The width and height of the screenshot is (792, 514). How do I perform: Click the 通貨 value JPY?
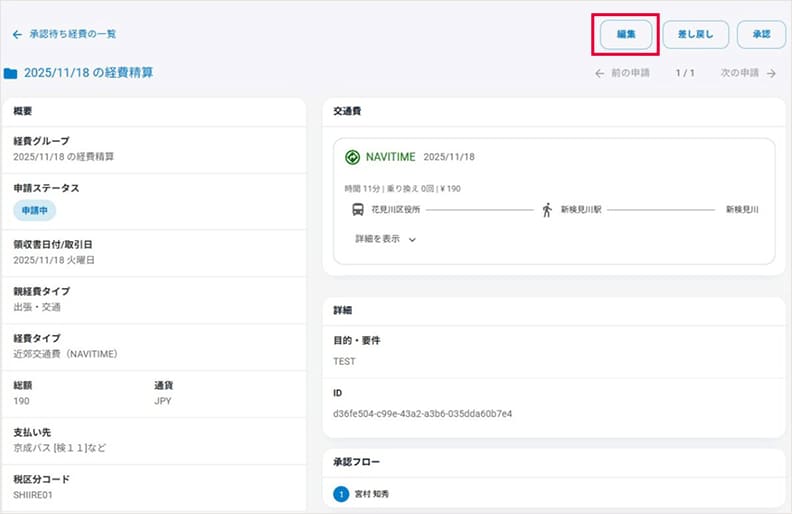163,401
